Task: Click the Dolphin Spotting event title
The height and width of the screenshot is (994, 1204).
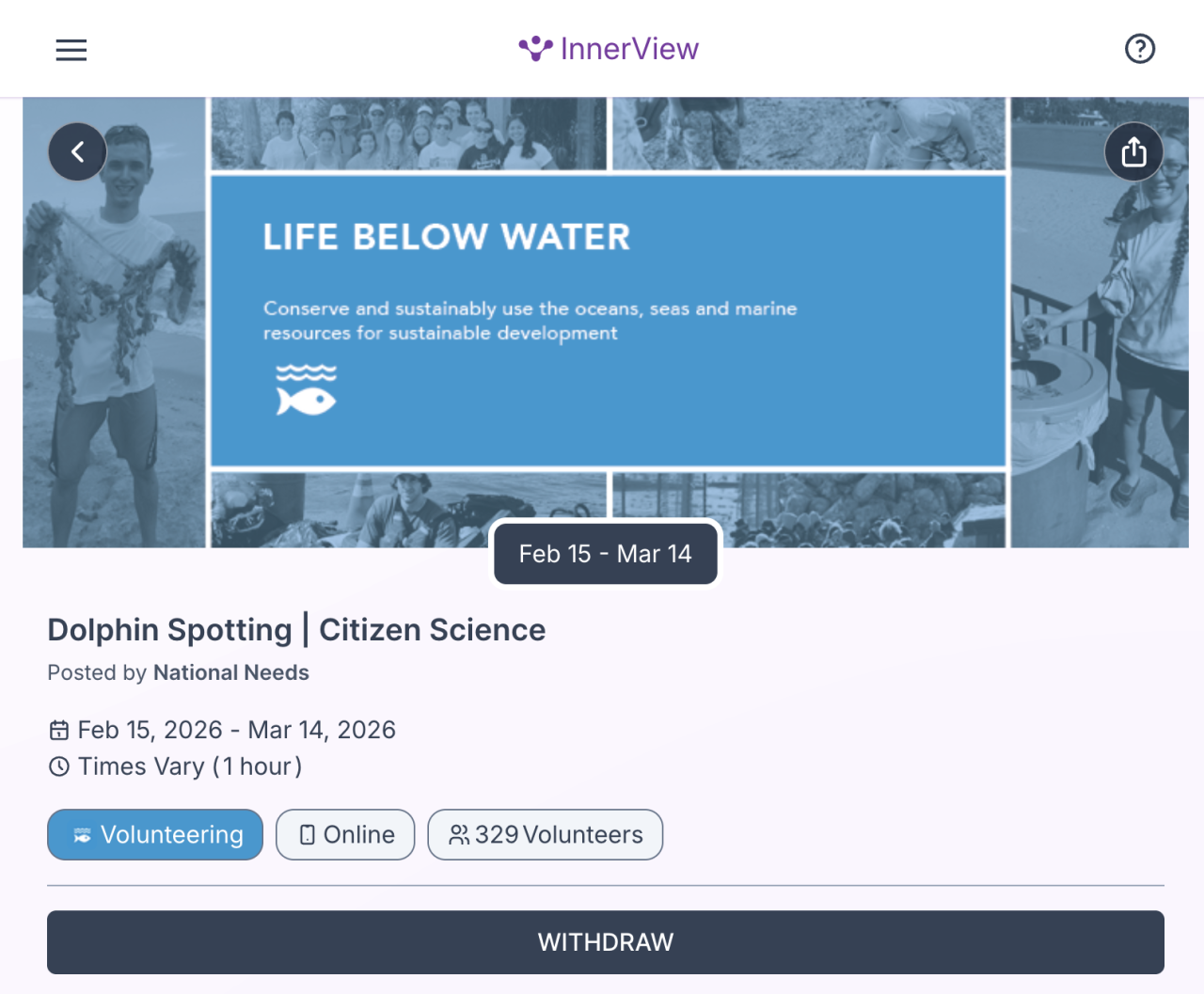Action: 296,630
